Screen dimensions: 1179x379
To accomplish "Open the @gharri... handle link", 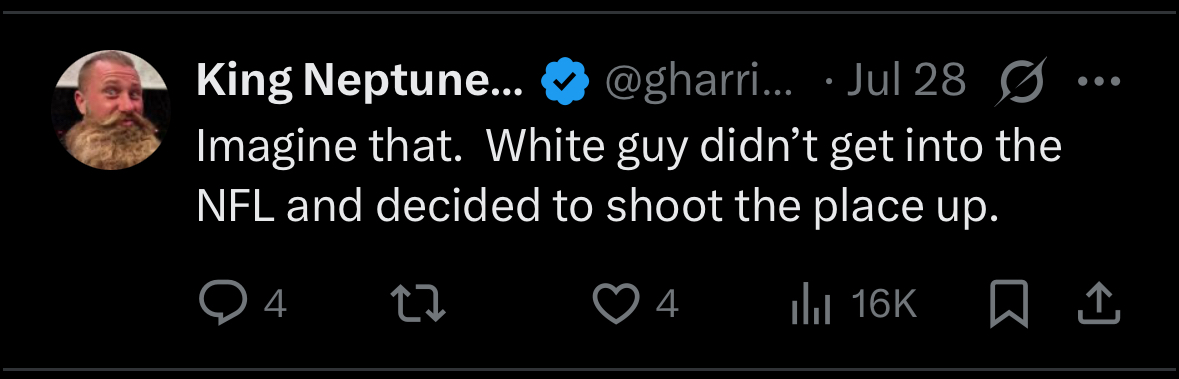I will [699, 81].
